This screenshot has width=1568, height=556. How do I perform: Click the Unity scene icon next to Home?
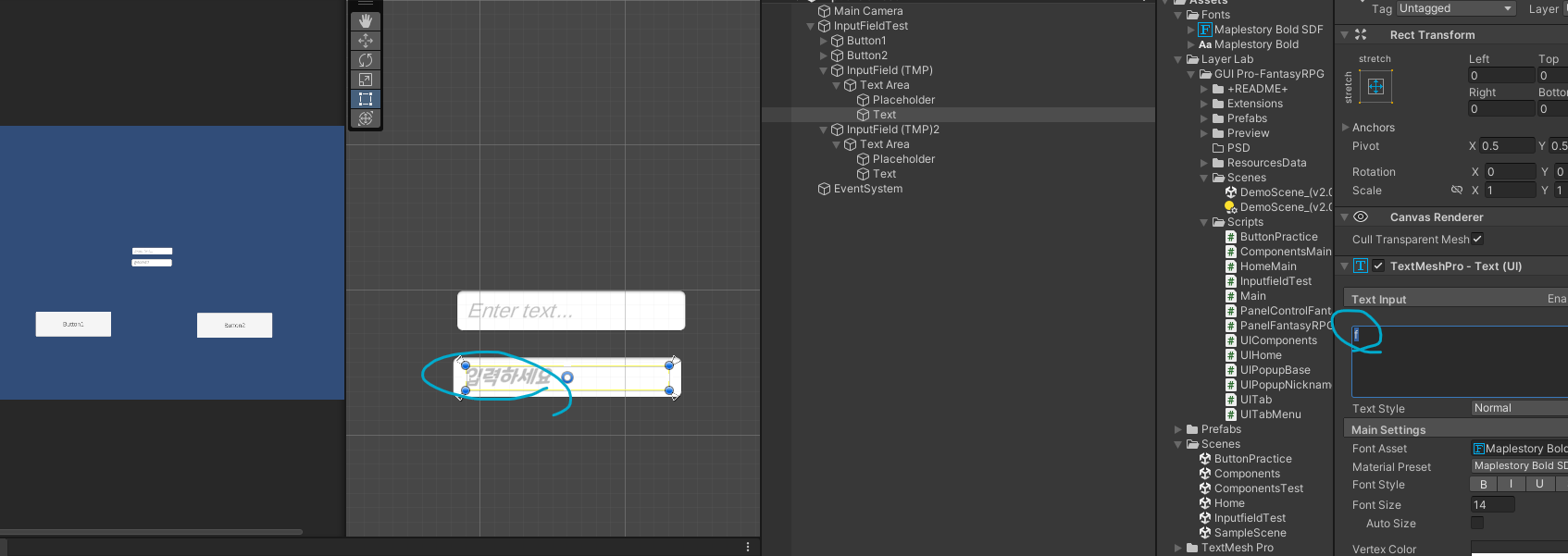pos(1205,503)
